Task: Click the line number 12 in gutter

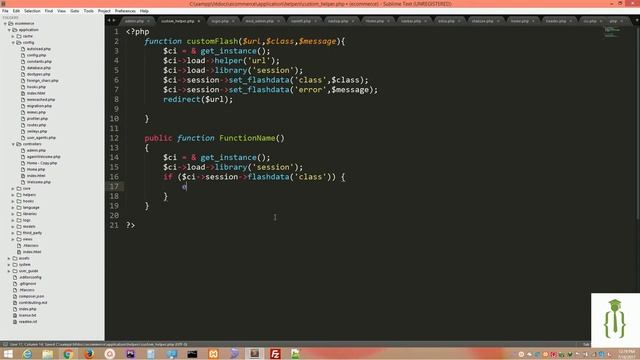Action: pos(114,138)
